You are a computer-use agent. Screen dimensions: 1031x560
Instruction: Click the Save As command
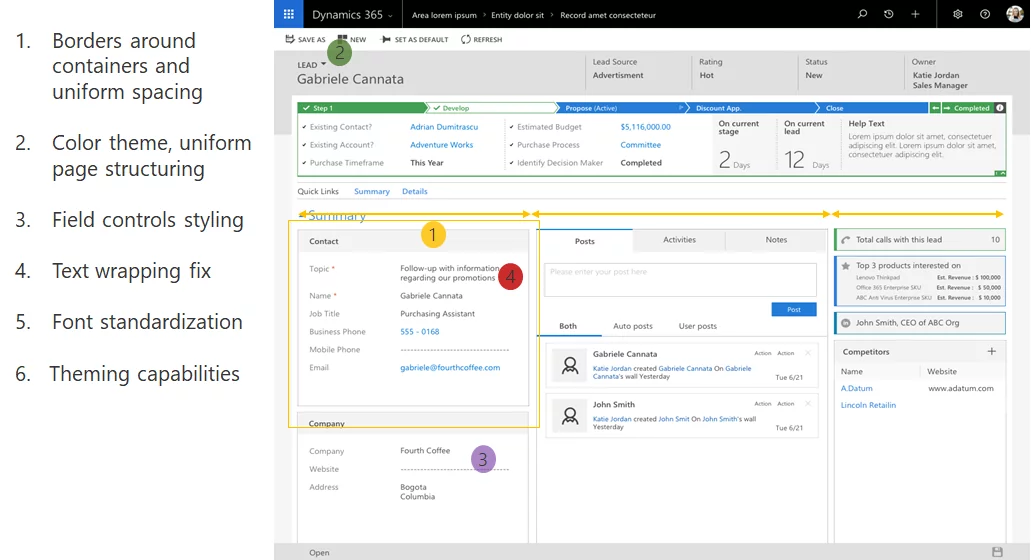coord(305,39)
